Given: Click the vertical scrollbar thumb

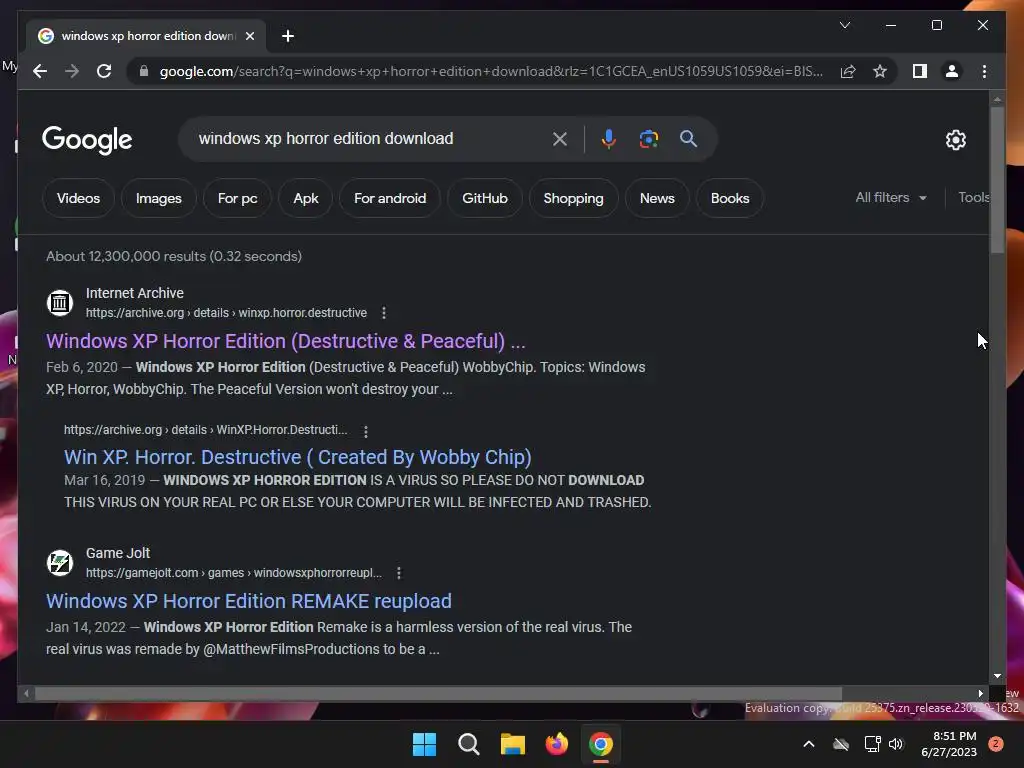Looking at the screenshot, I should (x=997, y=180).
